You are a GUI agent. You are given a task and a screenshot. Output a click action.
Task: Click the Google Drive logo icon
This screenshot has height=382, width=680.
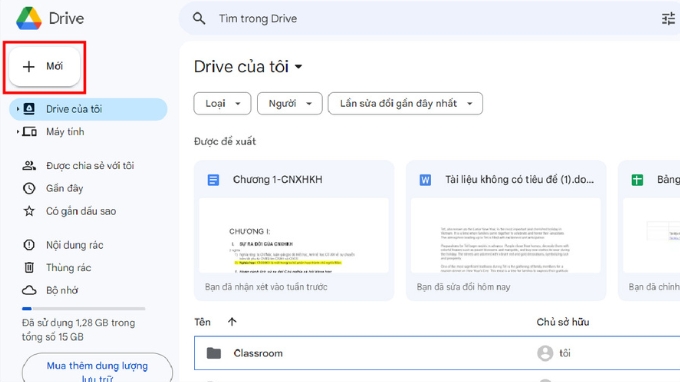(29, 18)
